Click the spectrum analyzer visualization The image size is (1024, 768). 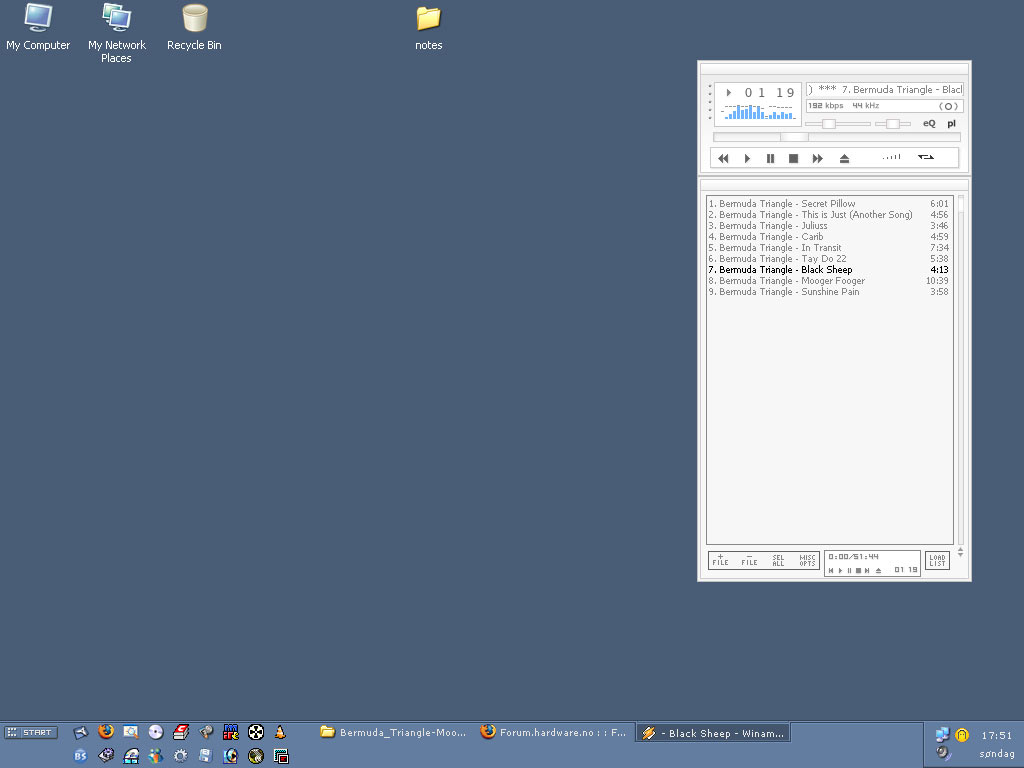(x=758, y=112)
